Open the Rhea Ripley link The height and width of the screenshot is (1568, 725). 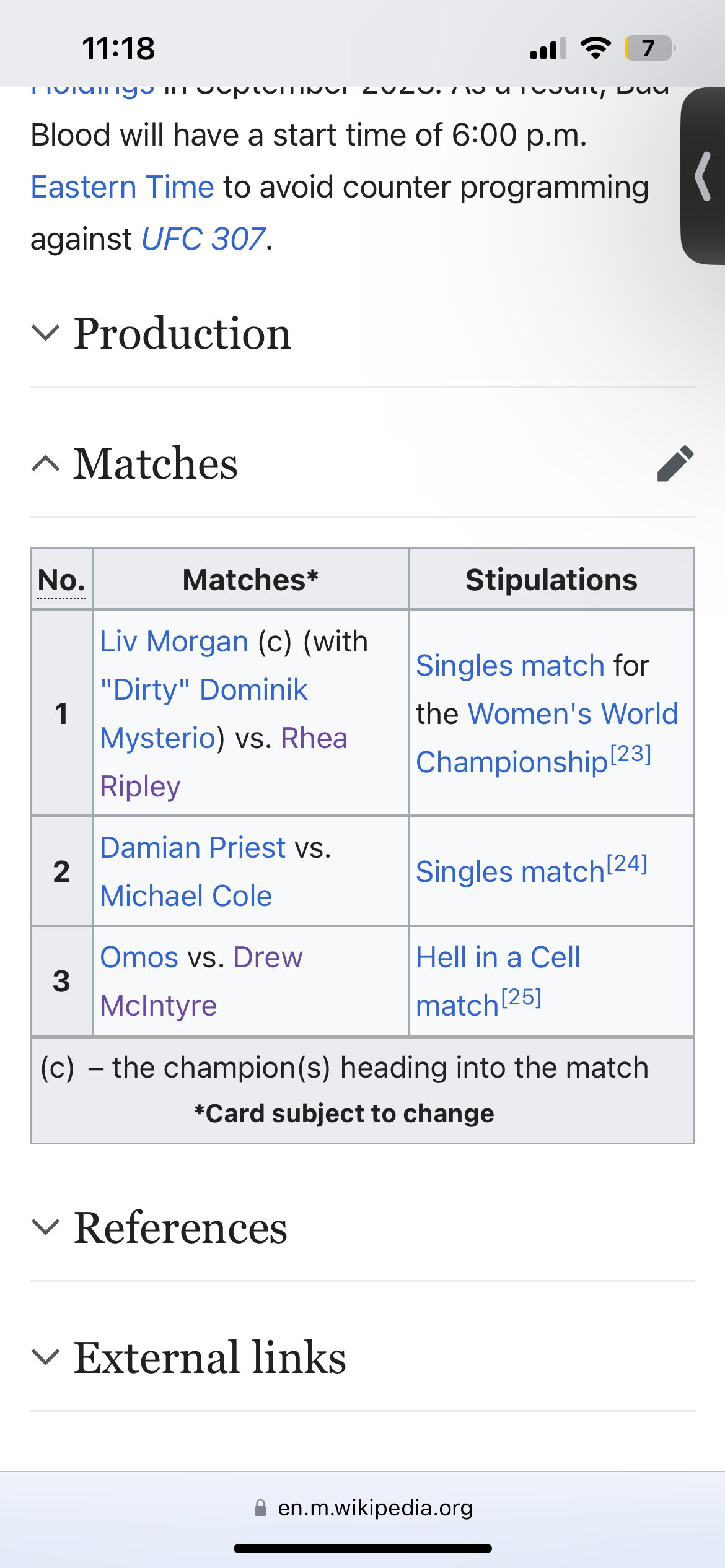coord(314,738)
